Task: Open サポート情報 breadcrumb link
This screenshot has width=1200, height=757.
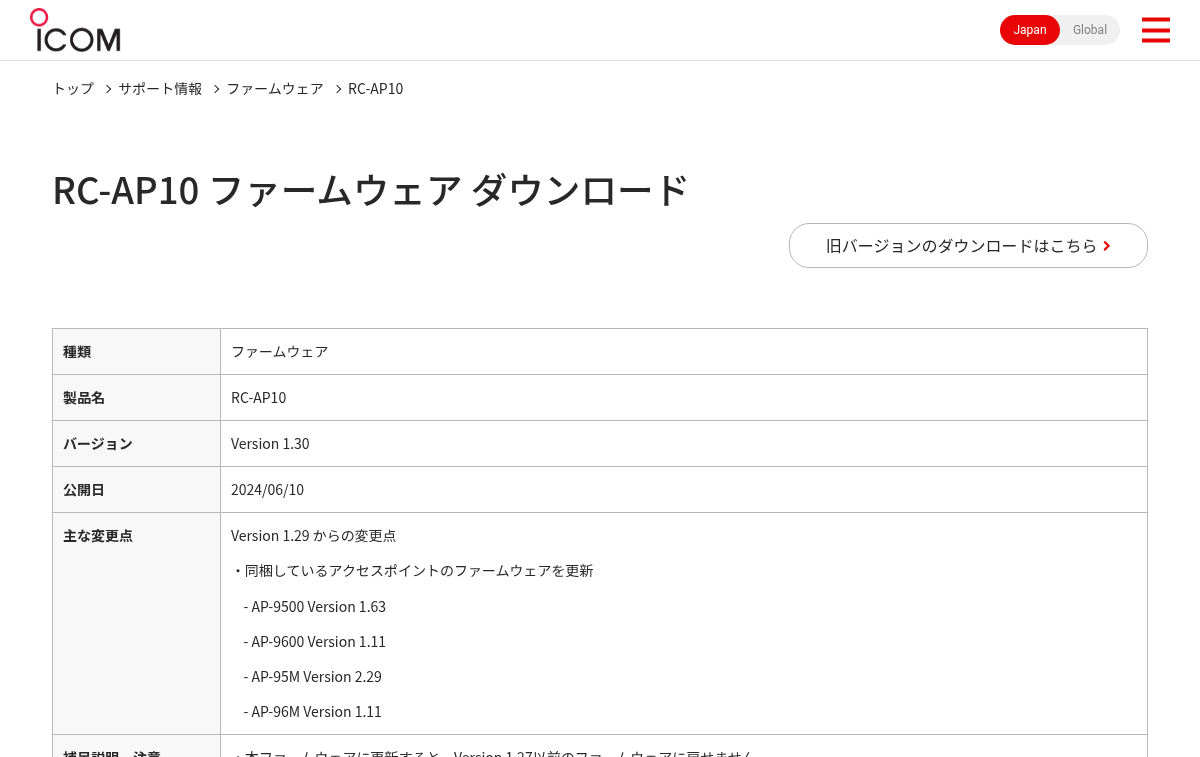Action: [x=160, y=88]
